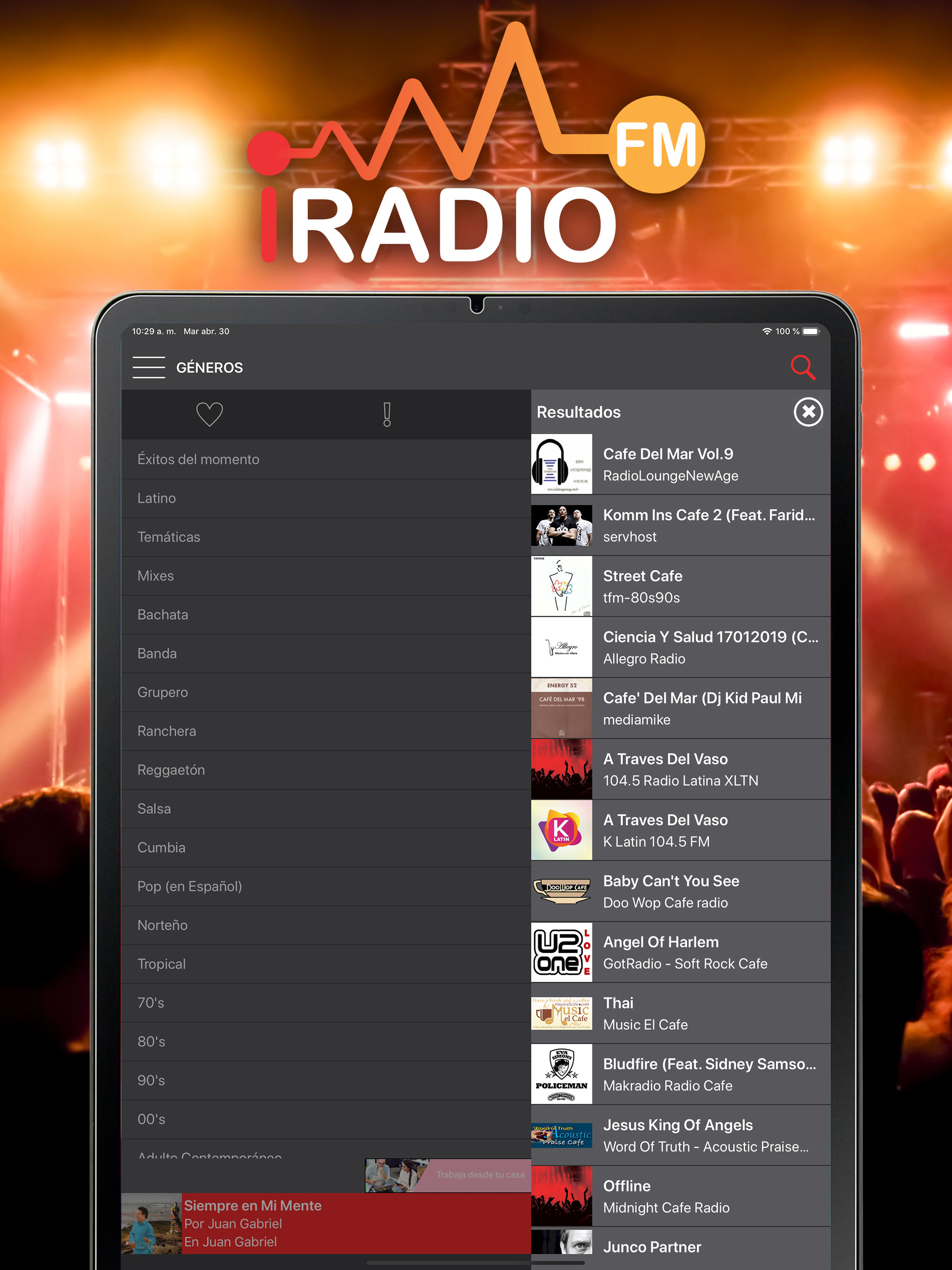Viewport: 952px width, 1270px height.
Task: Play Cafe' Del Mar mediamike result
Action: coord(681,708)
